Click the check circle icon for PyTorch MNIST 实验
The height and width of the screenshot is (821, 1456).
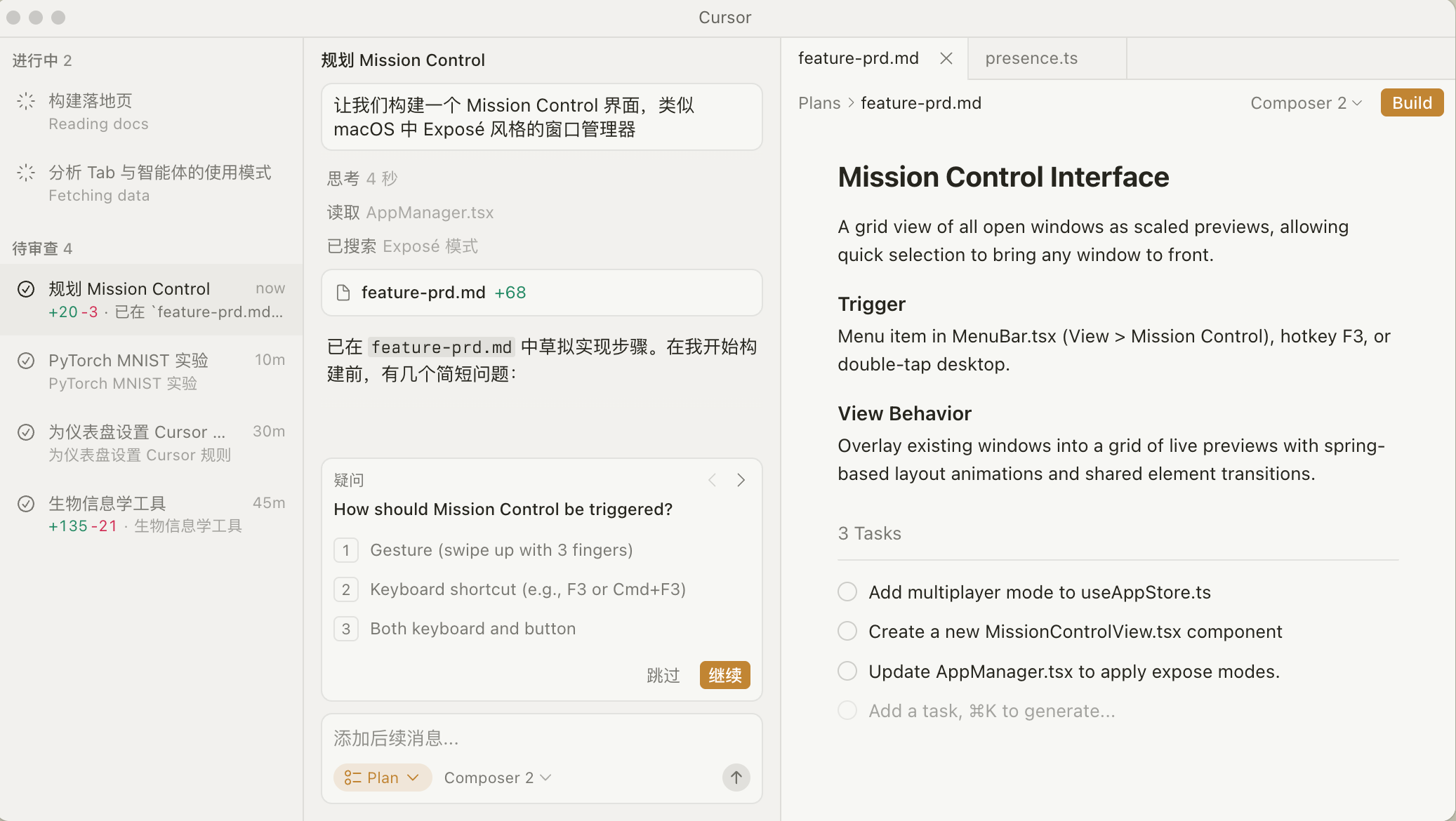point(26,361)
